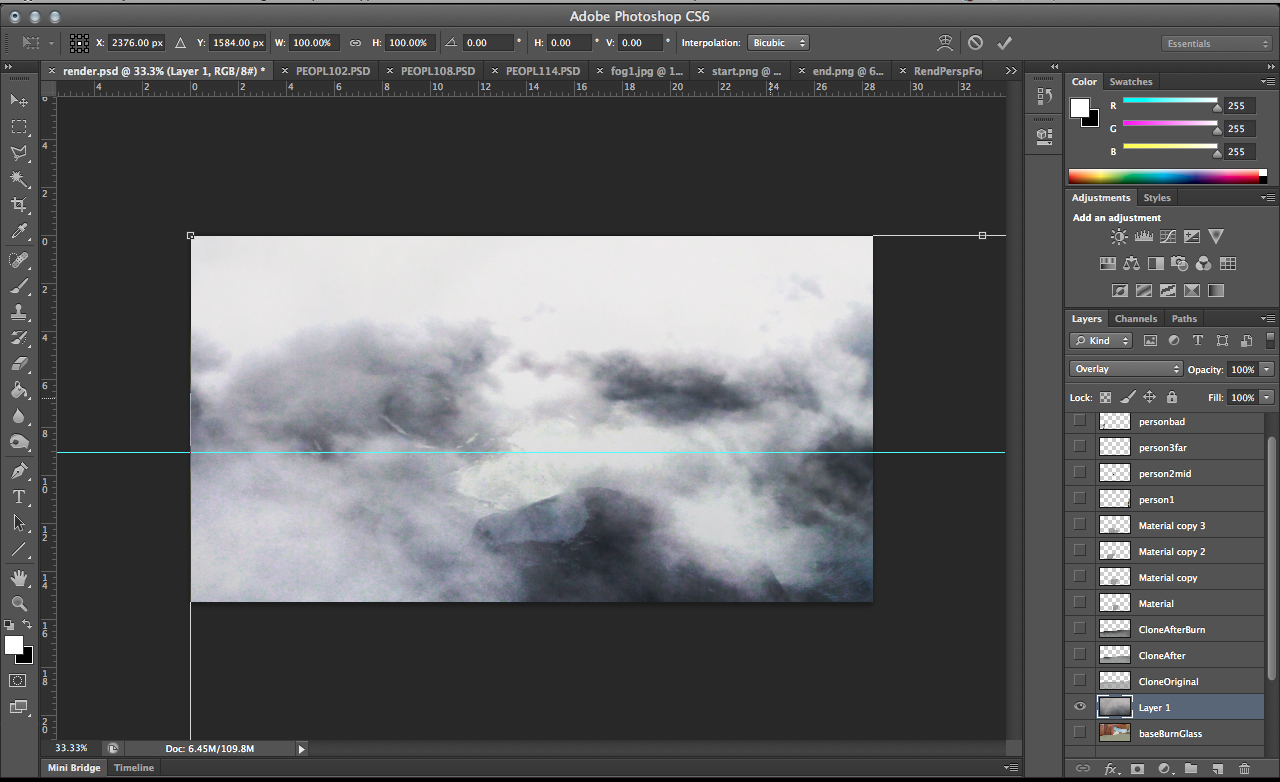The width and height of the screenshot is (1280, 782).
Task: Cancel the transform
Action: pos(975,43)
